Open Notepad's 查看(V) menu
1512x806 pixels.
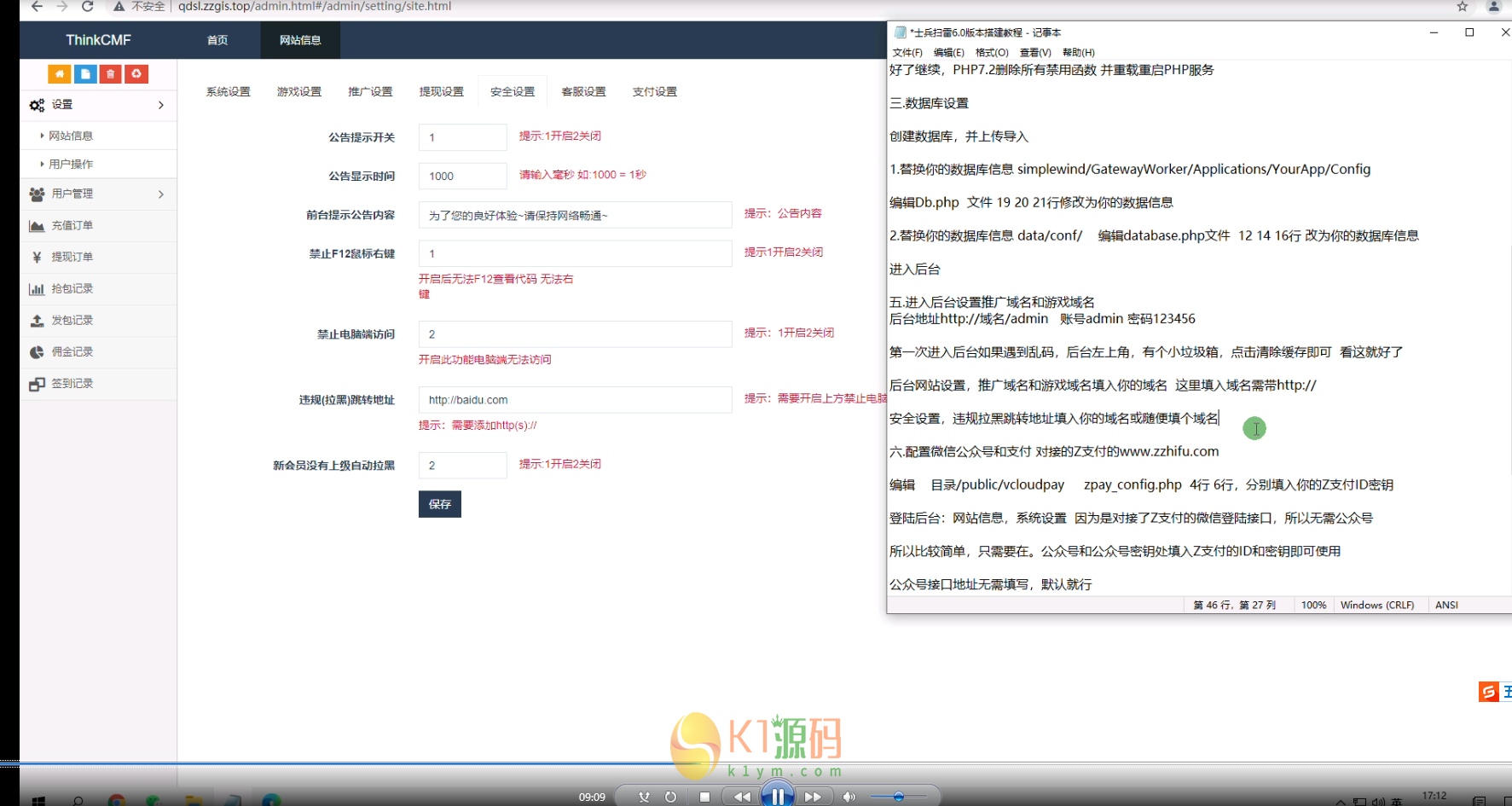(1035, 53)
